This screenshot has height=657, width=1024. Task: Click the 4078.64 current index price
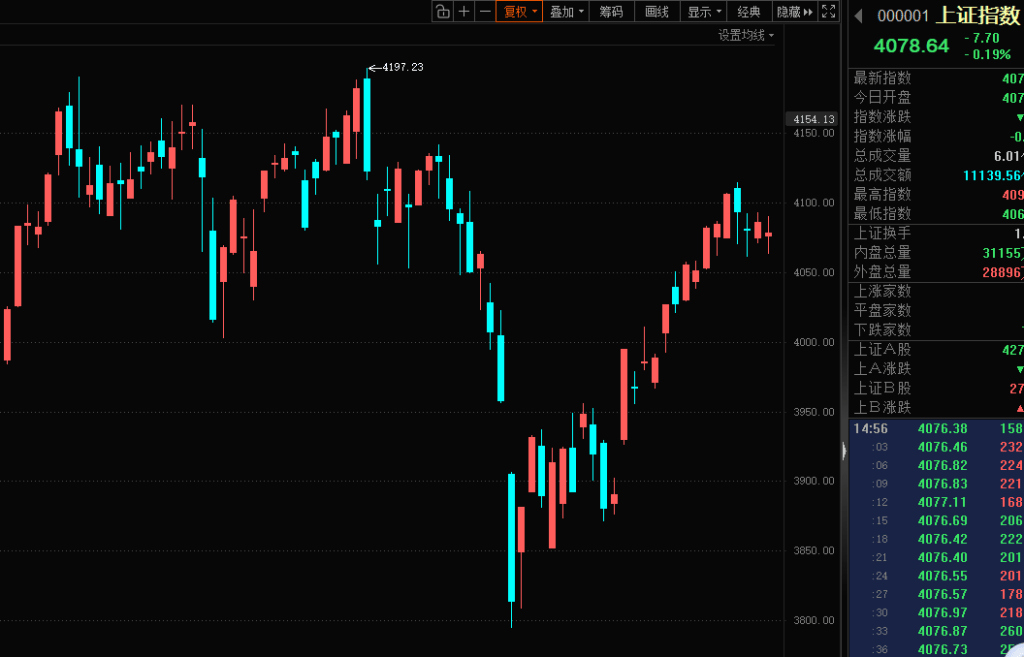tap(911, 46)
